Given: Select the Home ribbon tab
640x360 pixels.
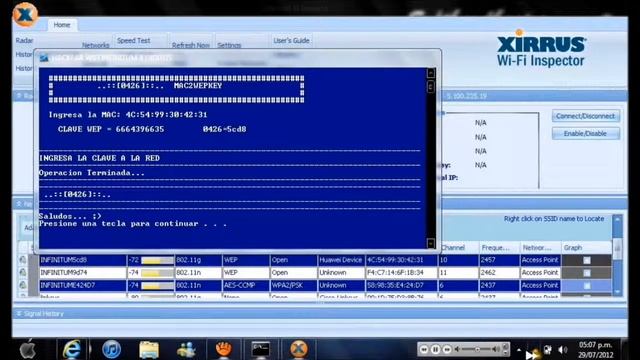Looking at the screenshot, I should pyautogui.click(x=62, y=25).
